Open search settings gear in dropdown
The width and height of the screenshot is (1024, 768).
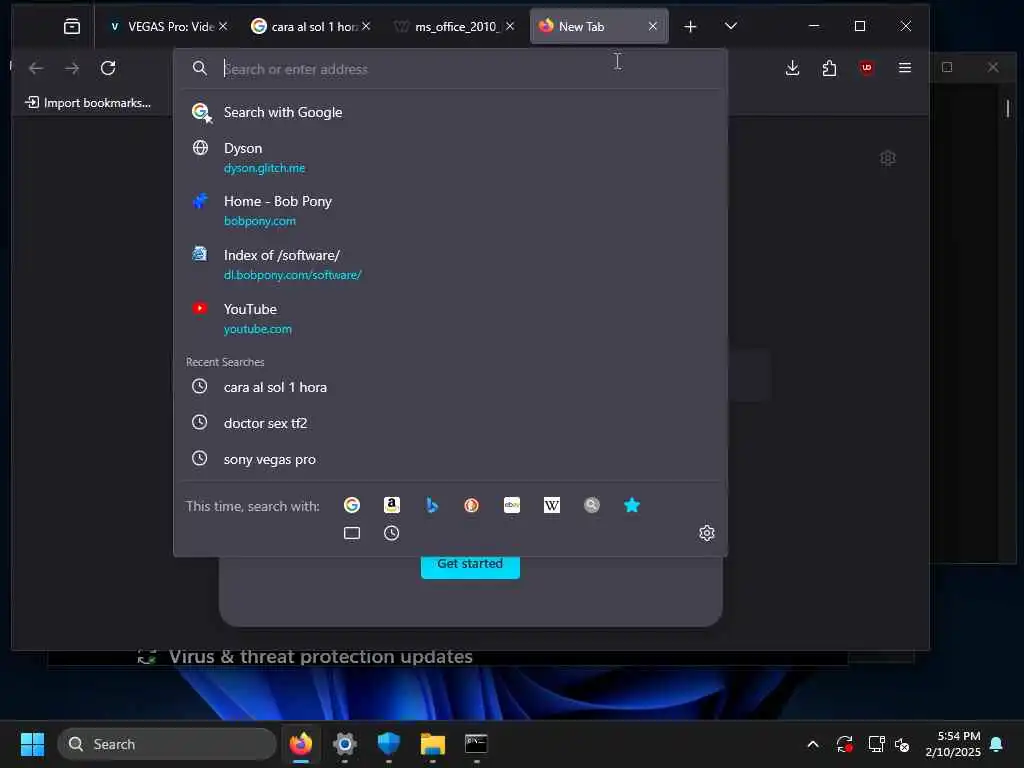(x=707, y=533)
